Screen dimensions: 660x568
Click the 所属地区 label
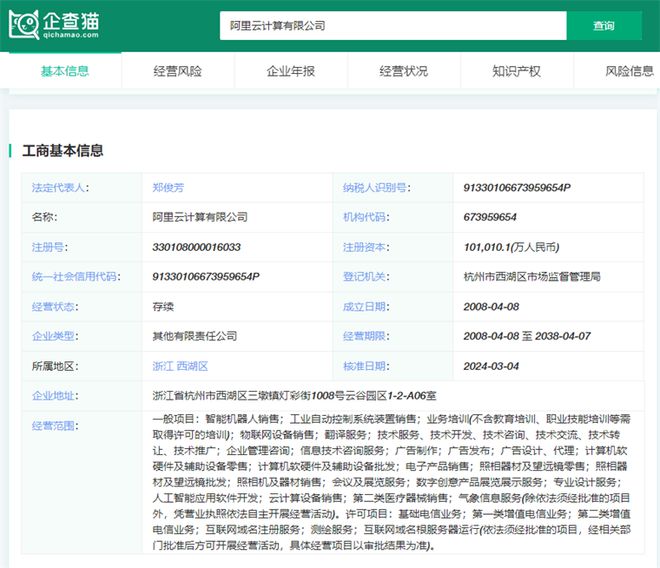tap(55, 366)
